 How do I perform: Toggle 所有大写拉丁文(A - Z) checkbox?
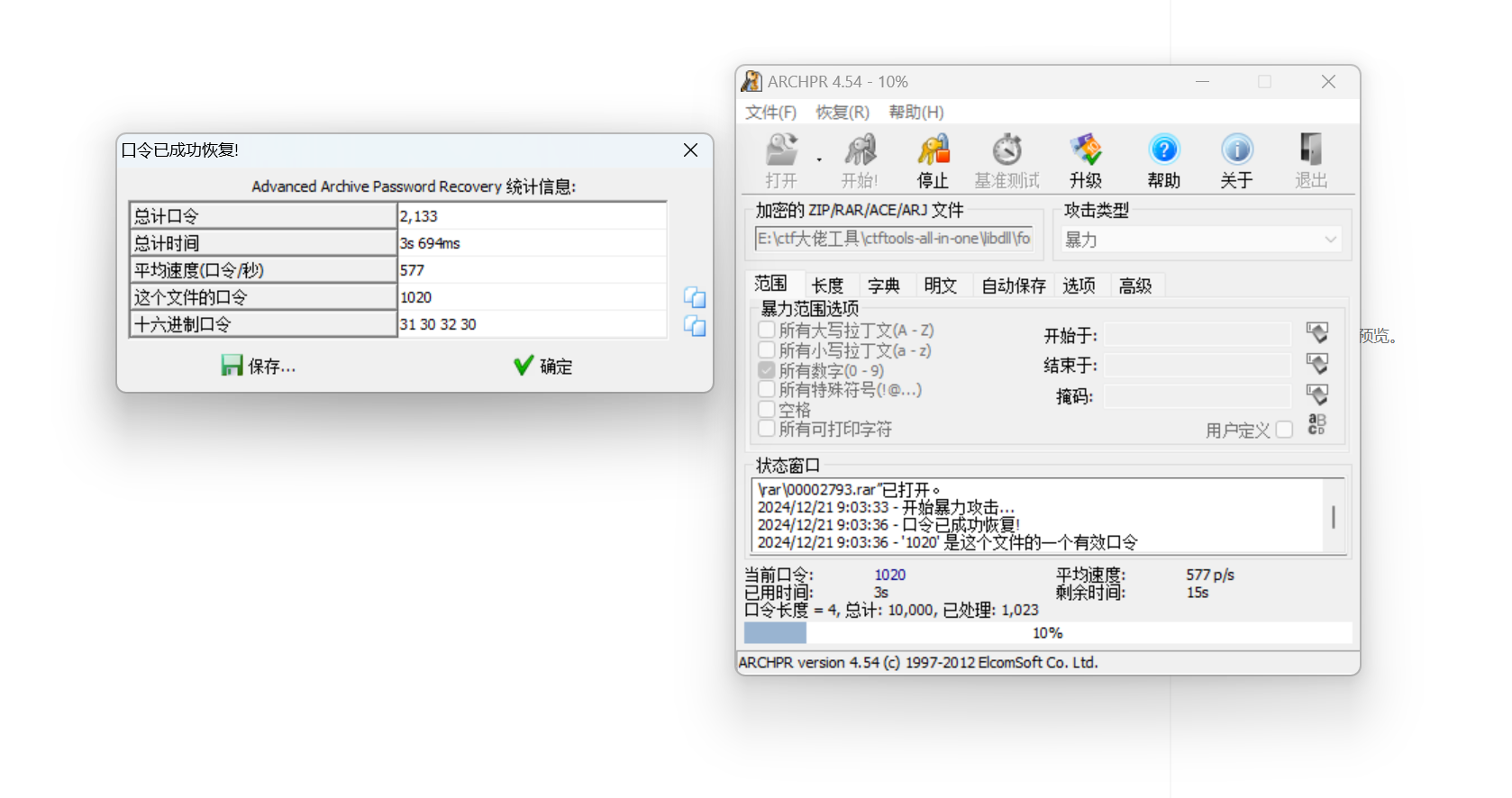[x=767, y=330]
